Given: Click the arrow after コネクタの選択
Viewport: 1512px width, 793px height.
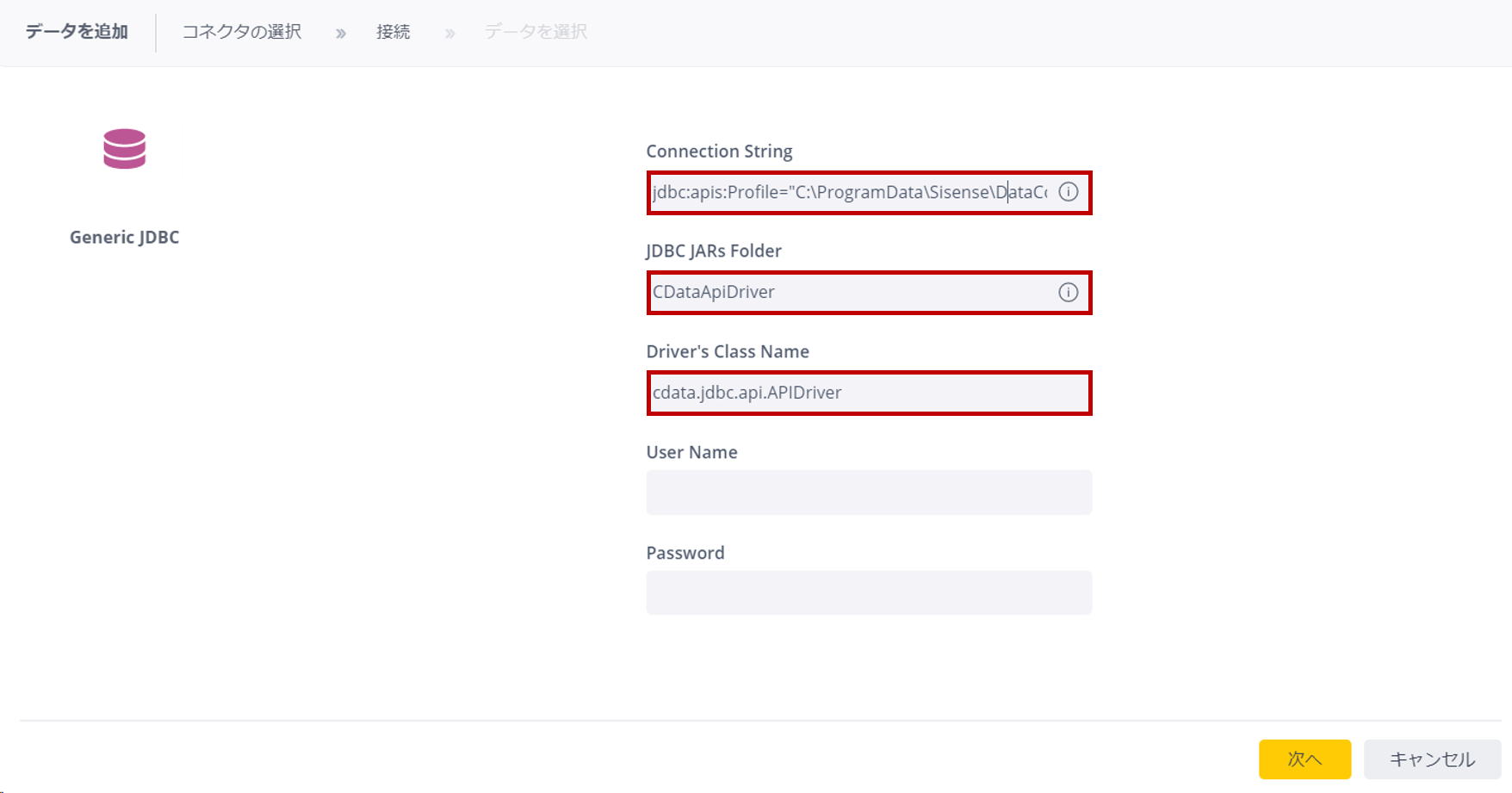Looking at the screenshot, I should (x=341, y=34).
